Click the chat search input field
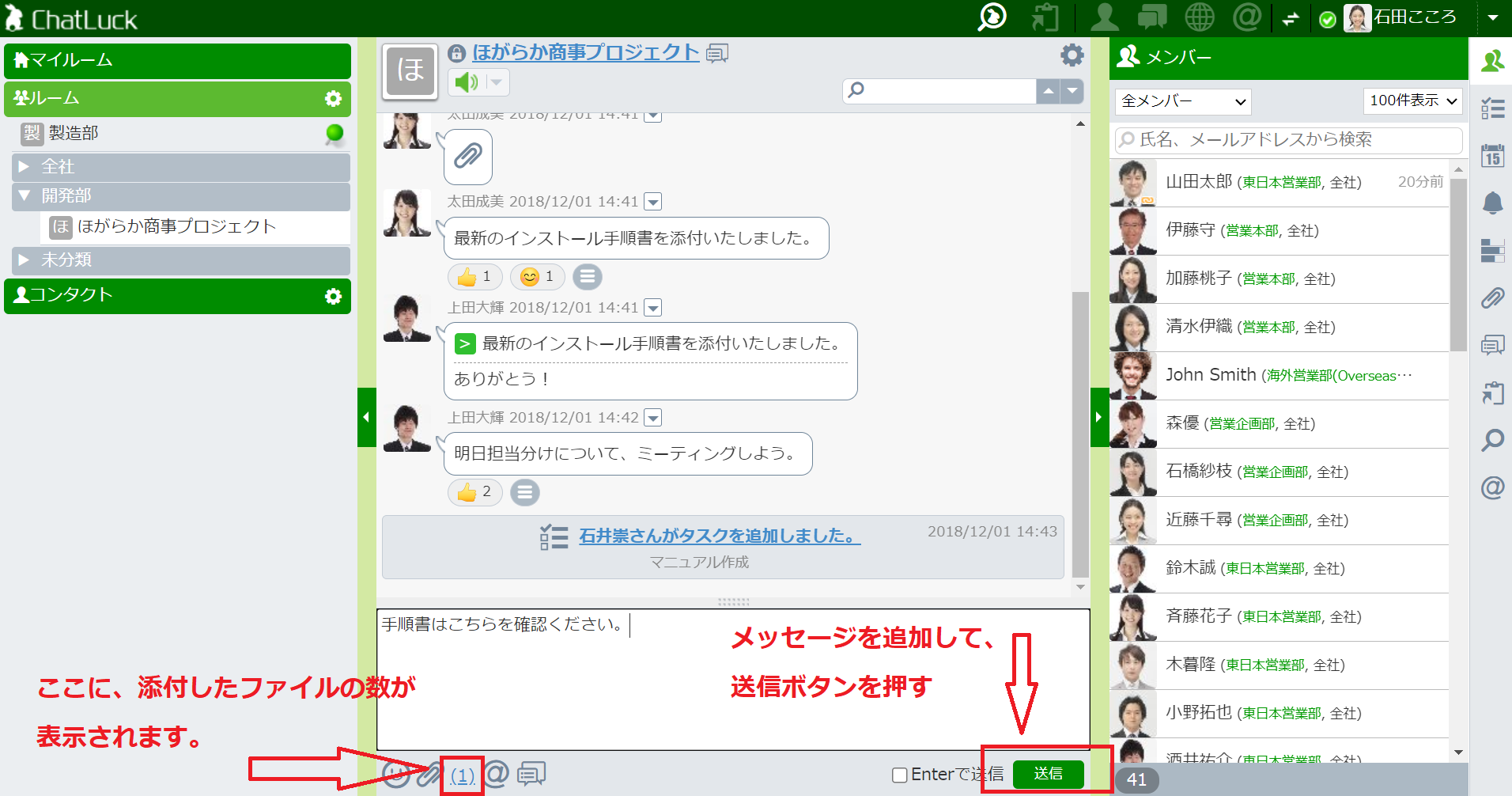Image resolution: width=1512 pixels, height=796 pixels. pos(940,91)
